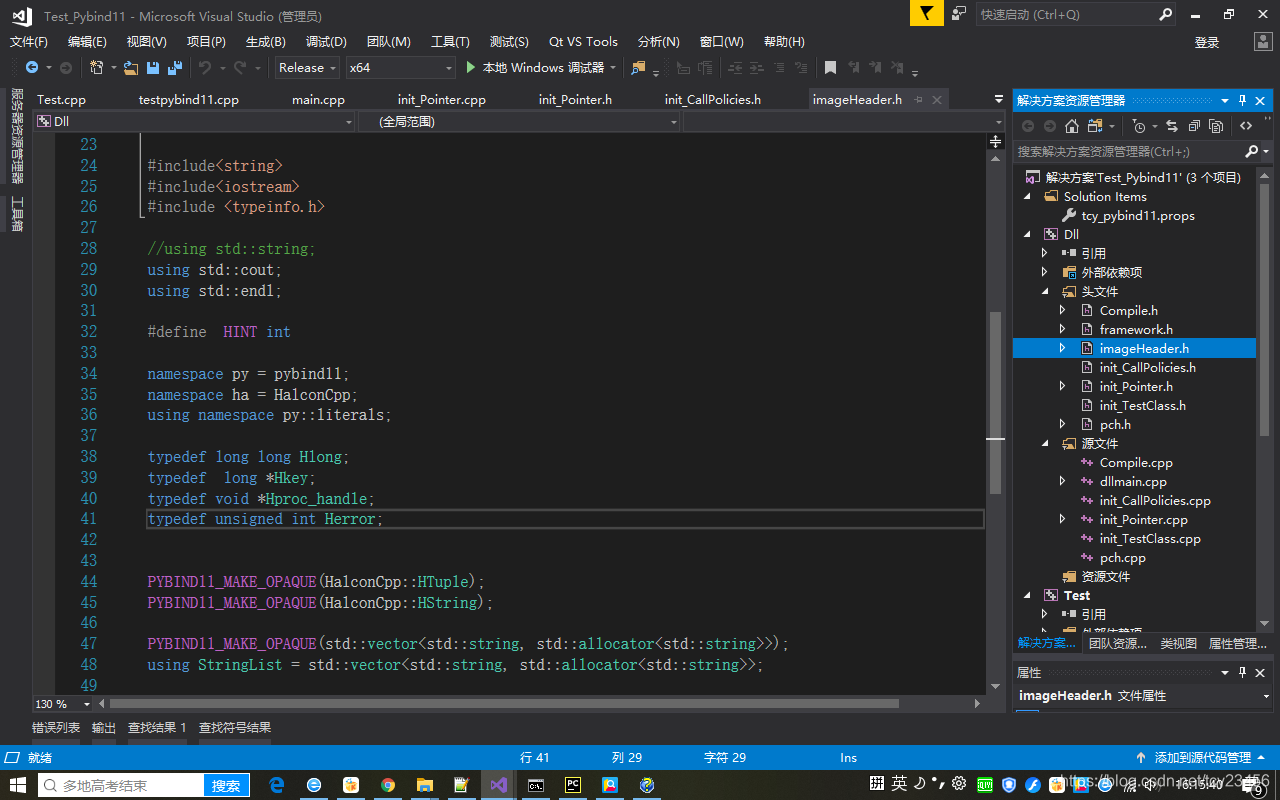Click the Save All icon in toolbar
Viewport: 1280px width, 800px height.
pos(174,67)
